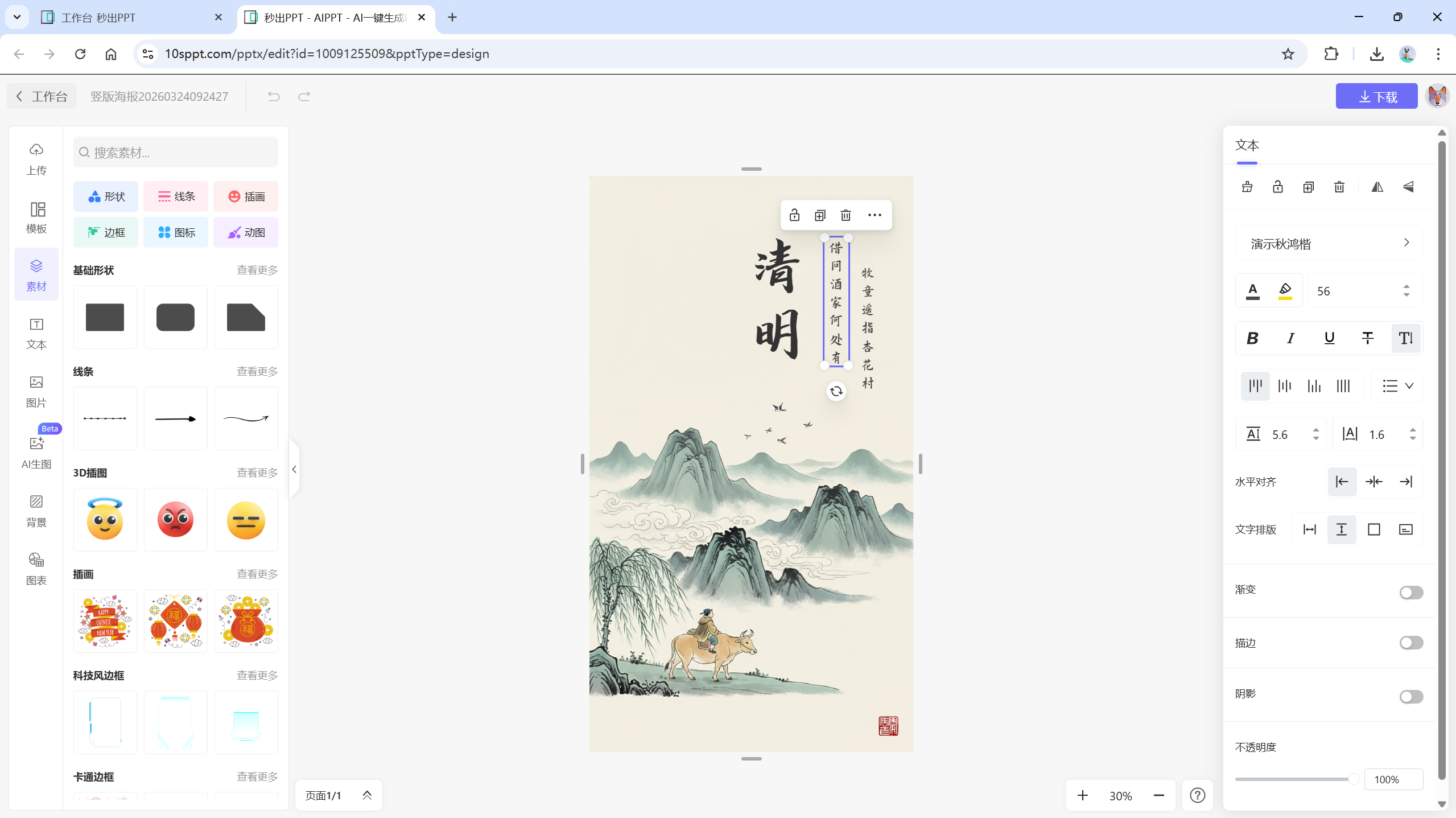The height and width of the screenshot is (818, 1456).
Task: Flip horizontally icon in text panel
Action: point(1377,187)
